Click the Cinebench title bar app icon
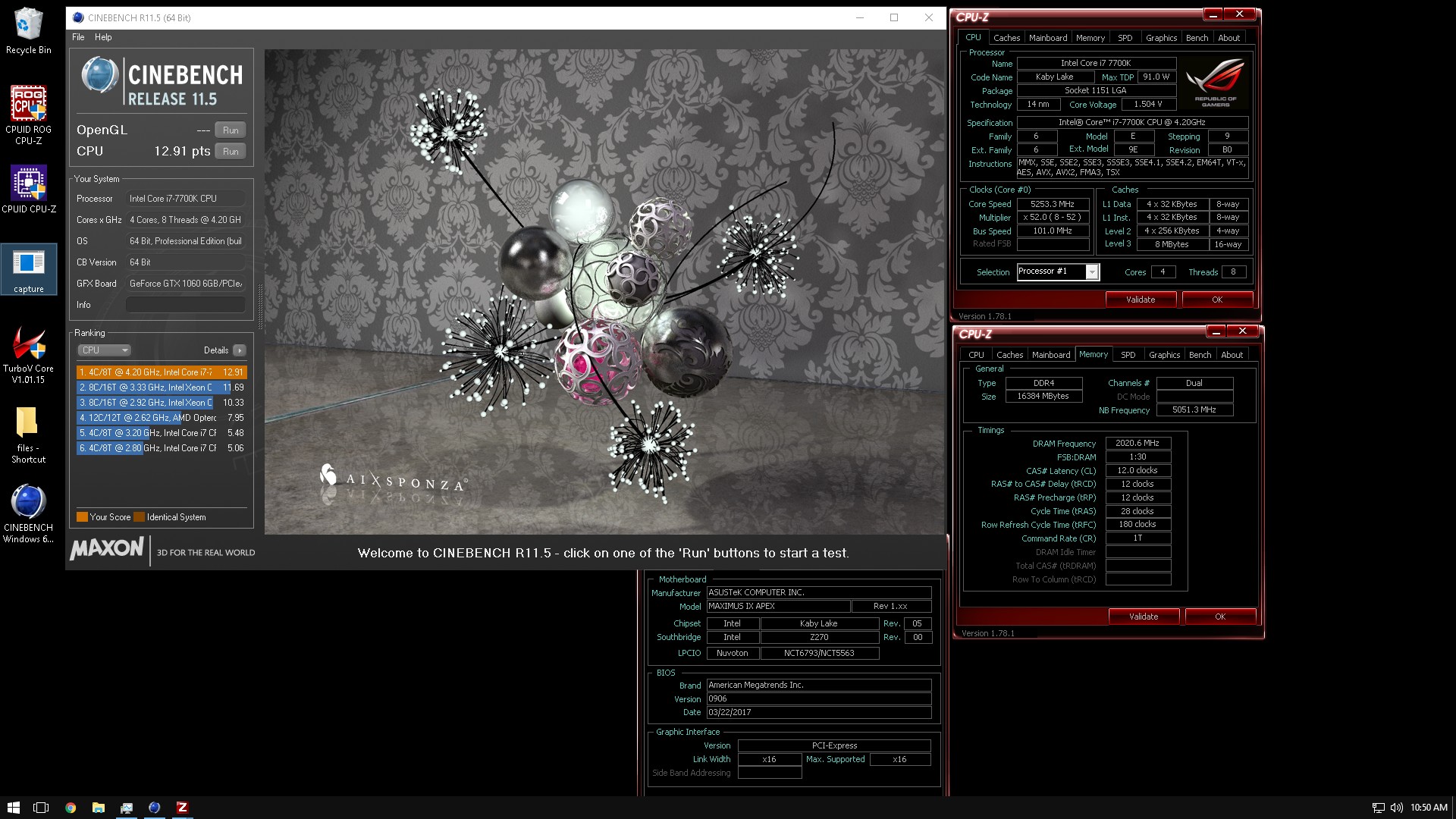 tap(78, 17)
